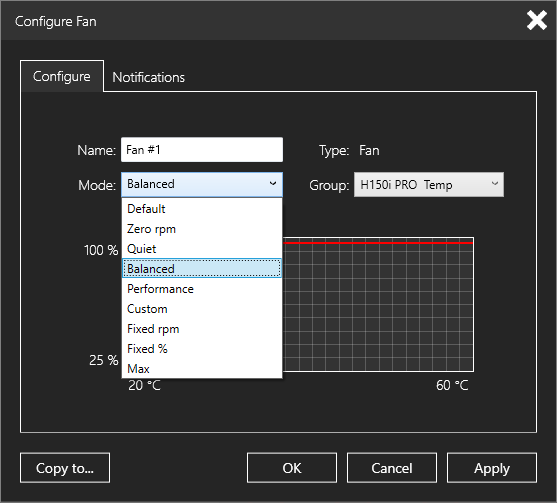The height and width of the screenshot is (503, 557).
Task: Set fan mode to Max
Action: [202, 369]
